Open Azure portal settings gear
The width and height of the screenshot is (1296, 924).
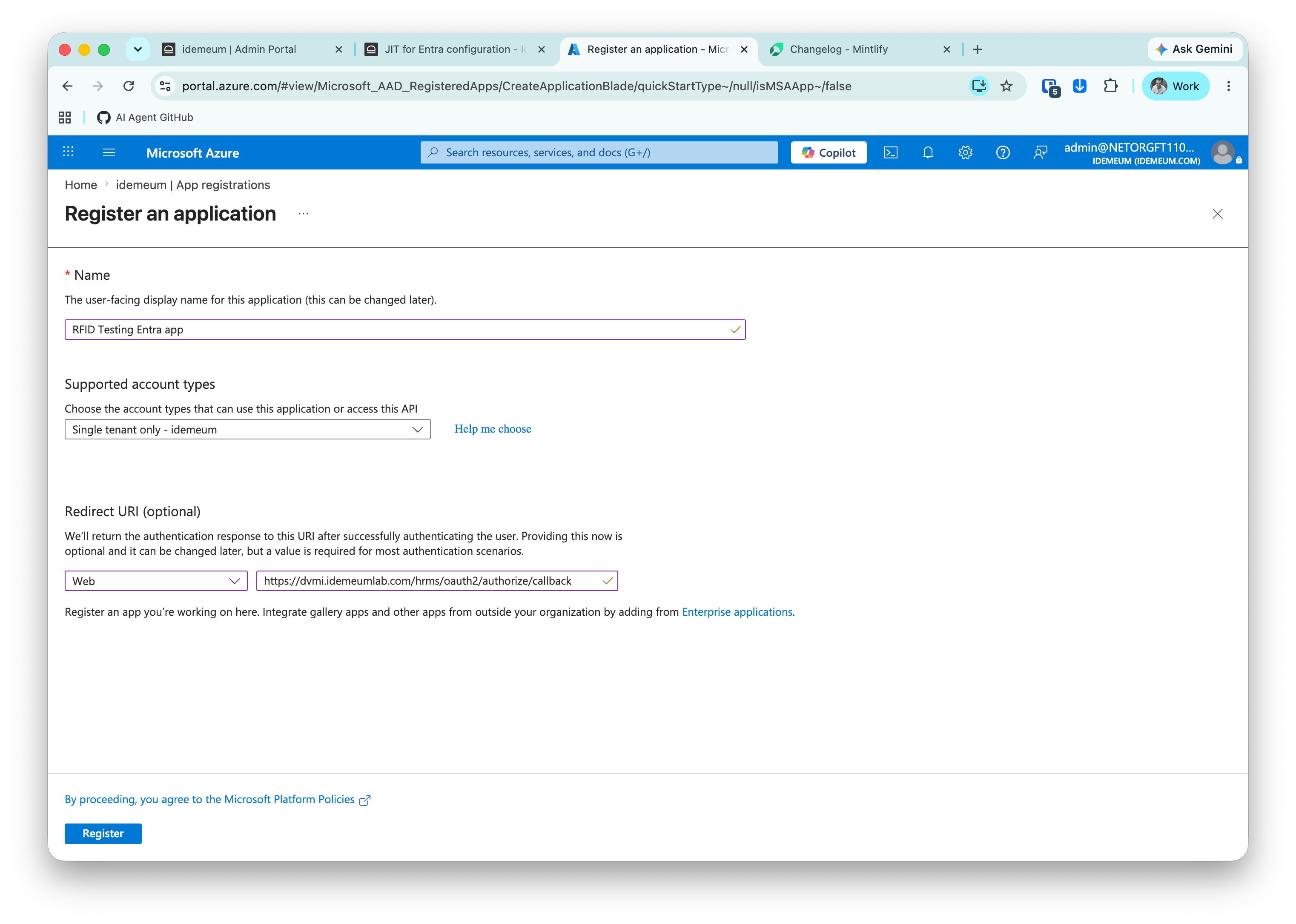[x=966, y=152]
